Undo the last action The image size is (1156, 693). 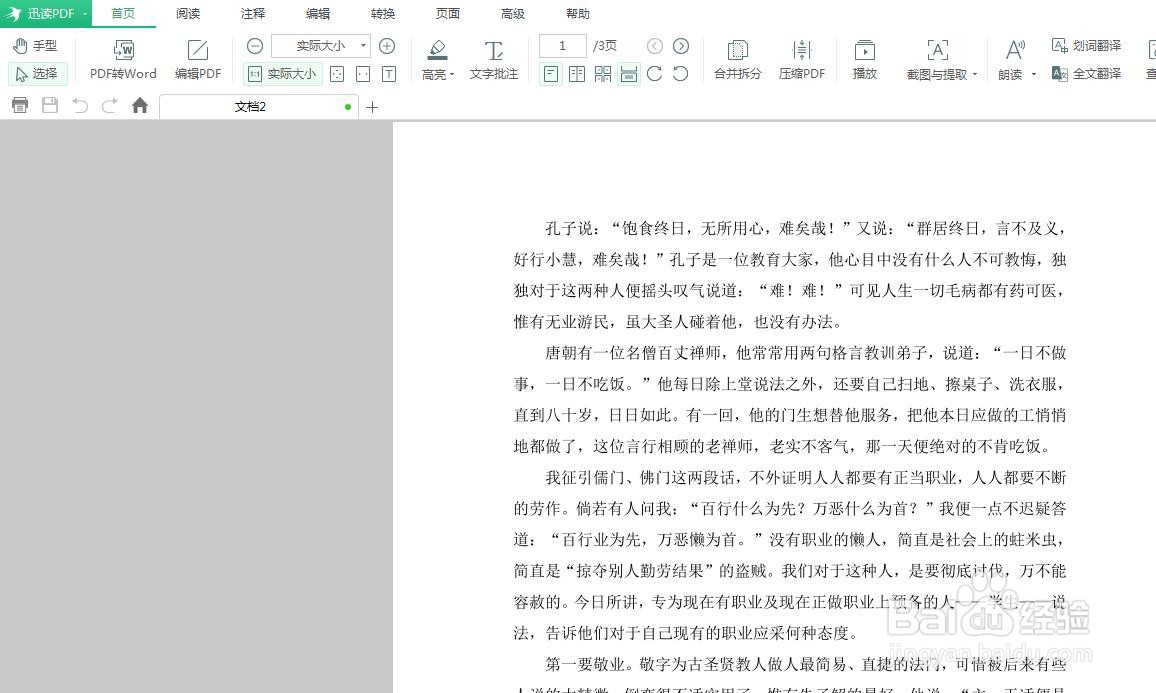pyautogui.click(x=80, y=105)
